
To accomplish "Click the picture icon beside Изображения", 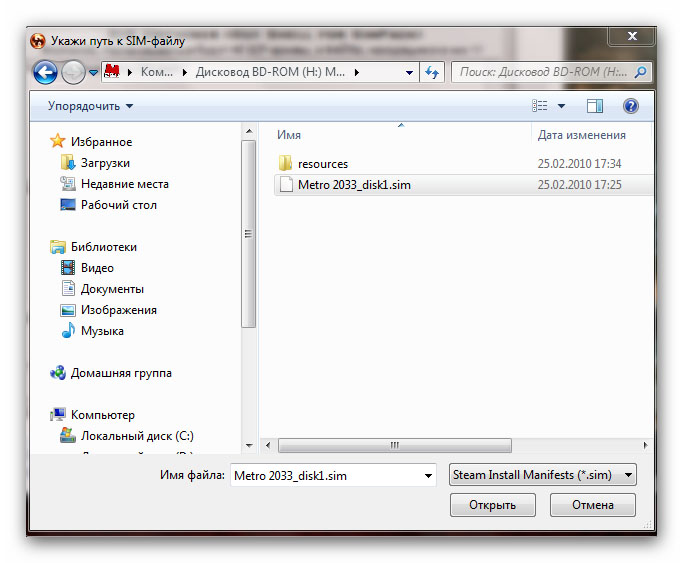I will pos(68,310).
